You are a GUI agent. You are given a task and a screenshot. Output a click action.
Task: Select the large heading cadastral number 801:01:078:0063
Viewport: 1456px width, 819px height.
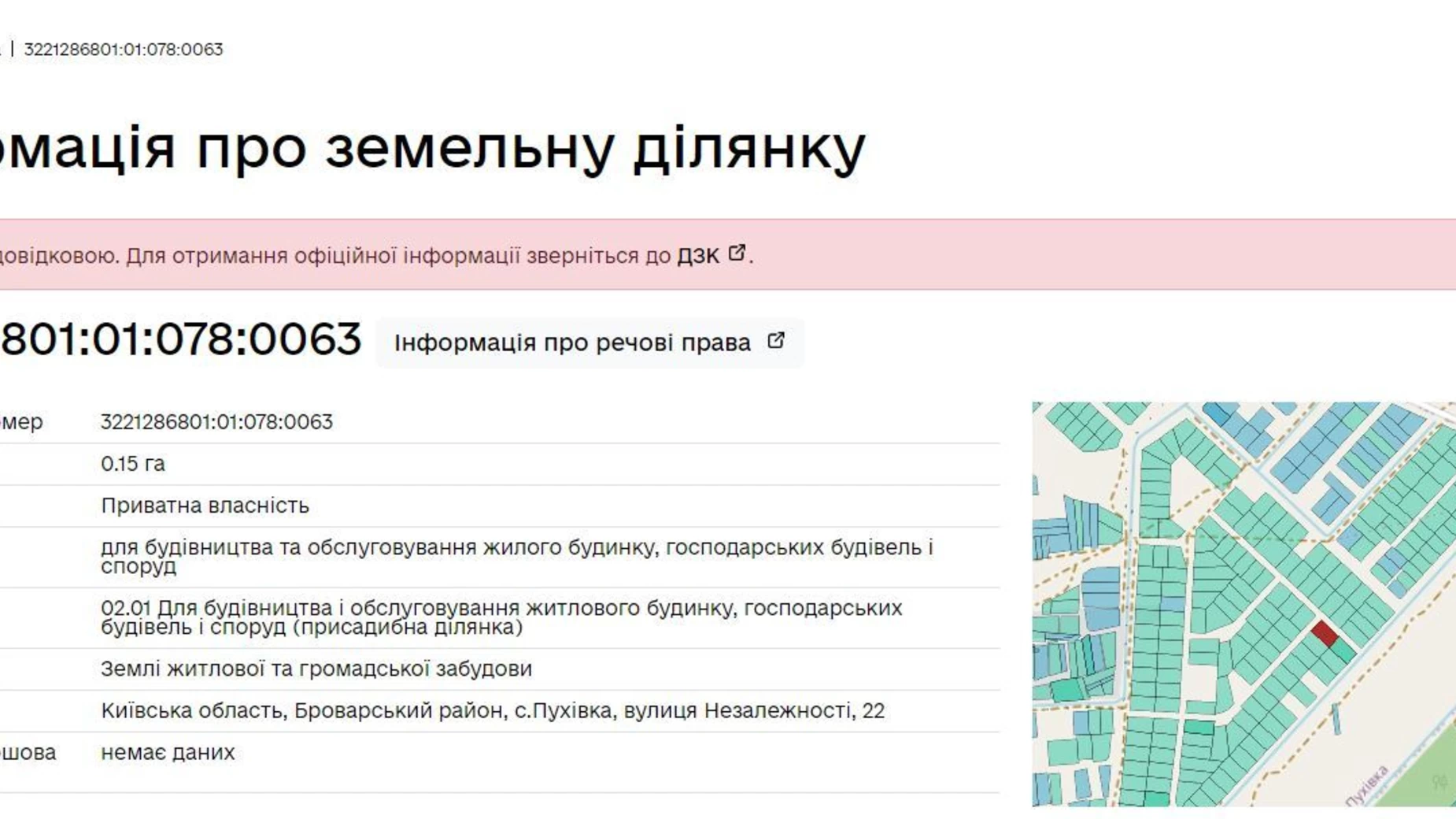click(180, 339)
